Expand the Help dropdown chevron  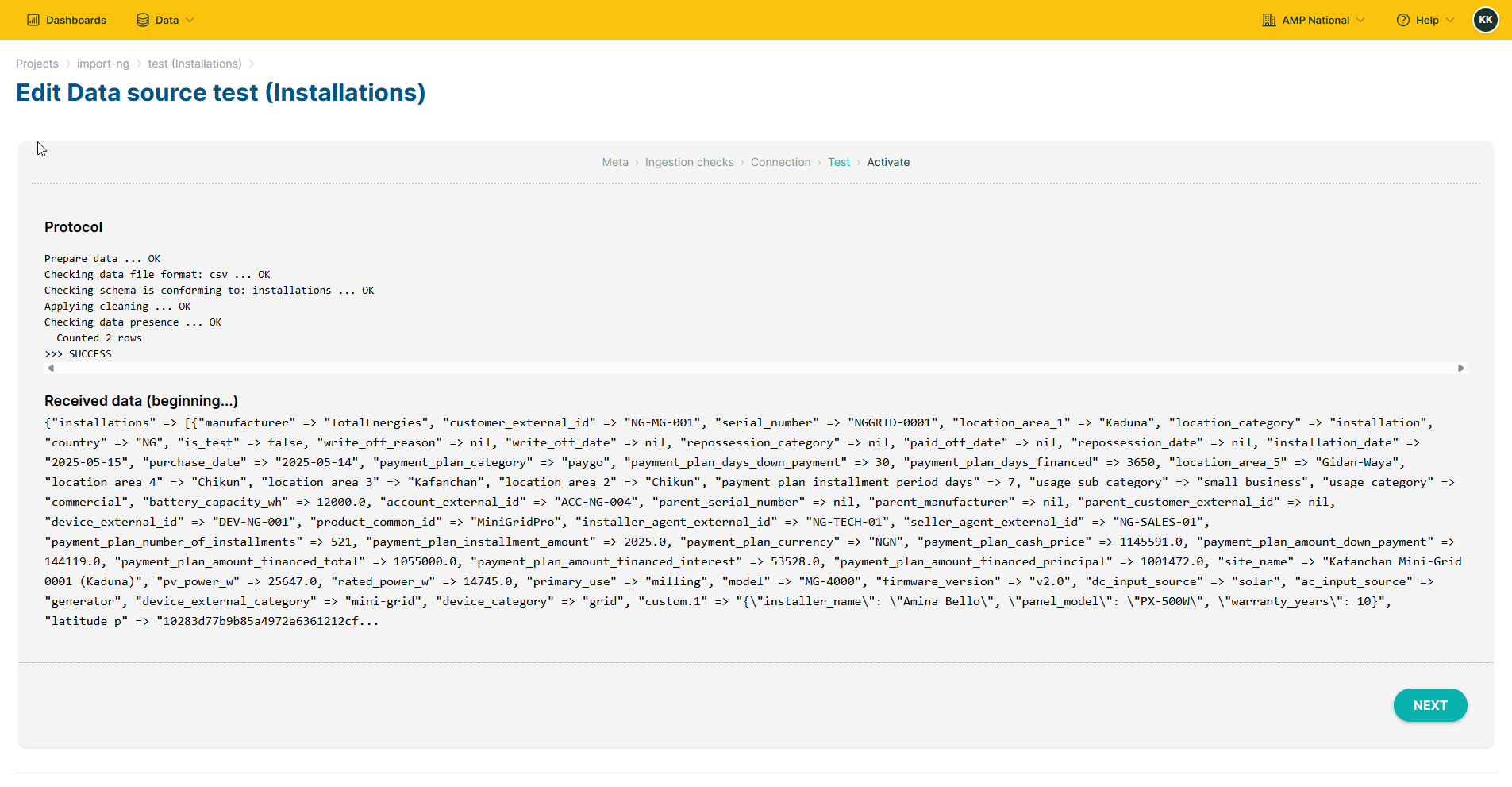click(x=1450, y=20)
